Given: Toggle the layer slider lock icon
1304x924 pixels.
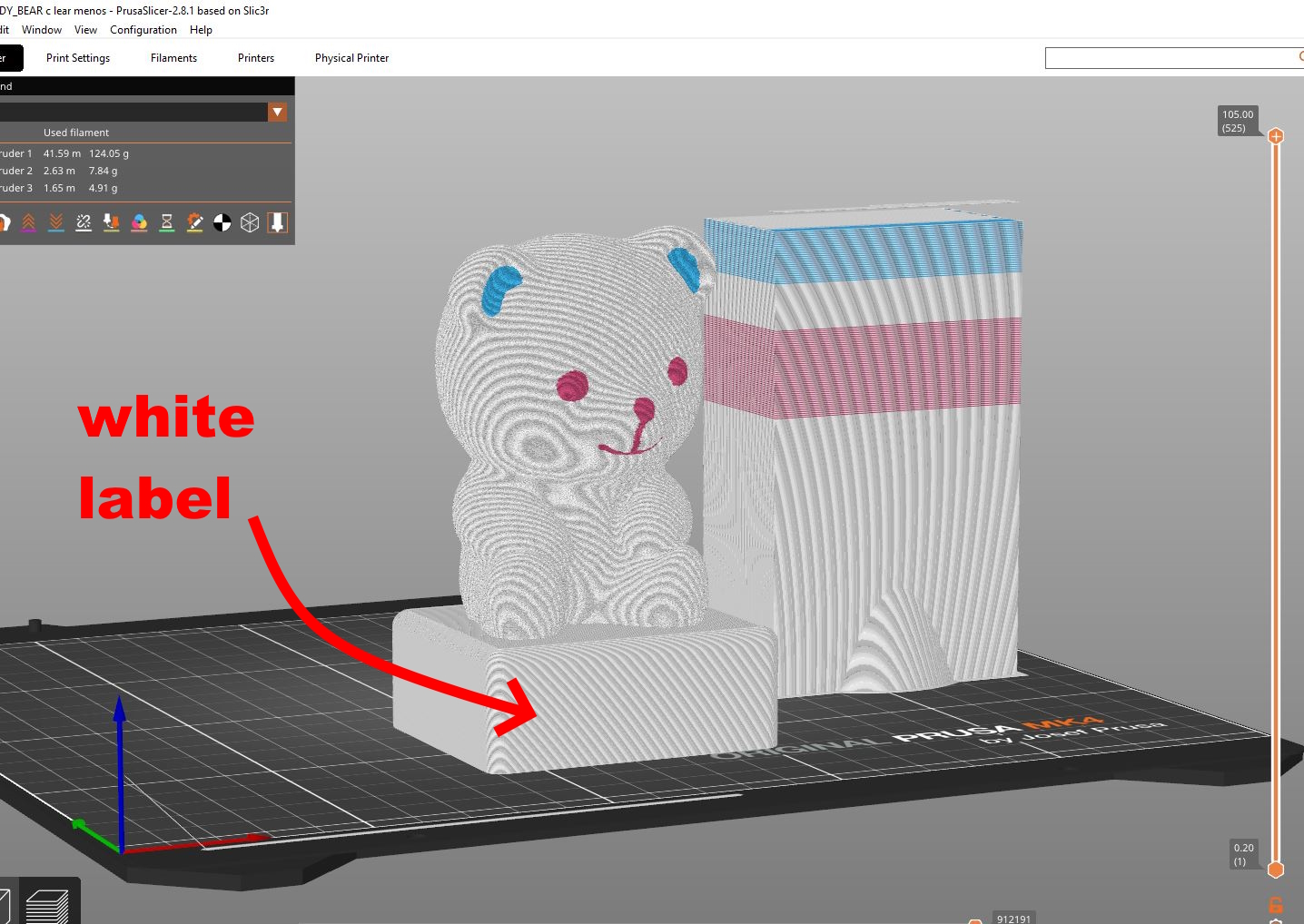Looking at the screenshot, I should [x=1276, y=905].
